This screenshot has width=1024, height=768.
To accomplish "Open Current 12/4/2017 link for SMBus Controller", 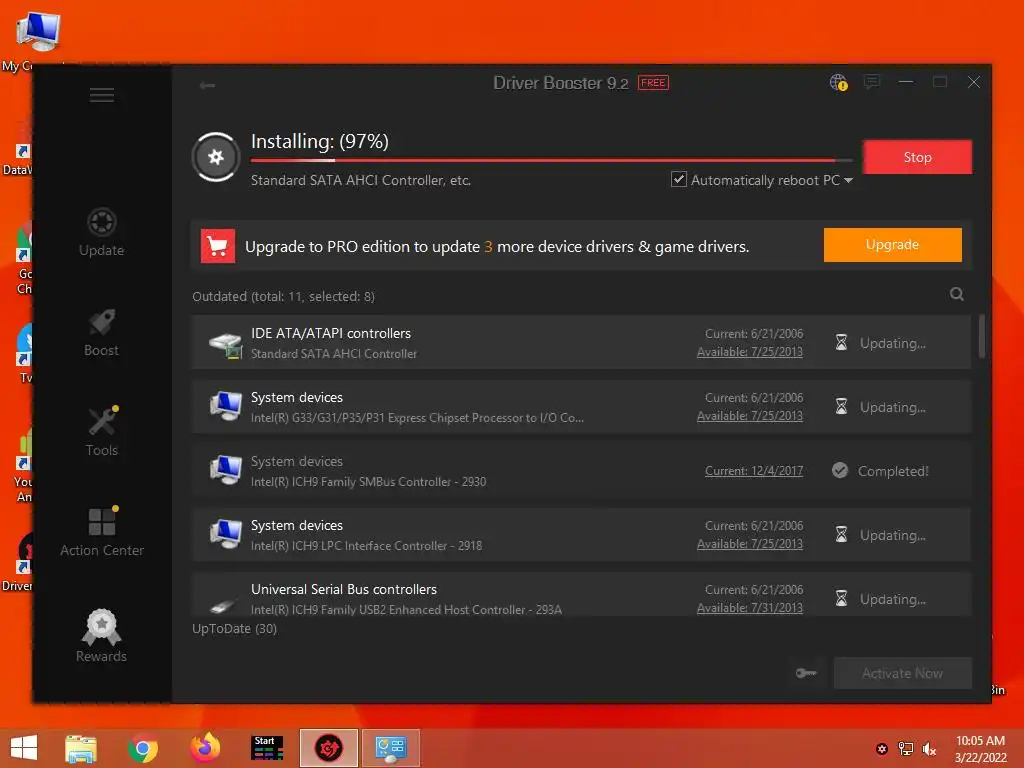I will [754, 471].
